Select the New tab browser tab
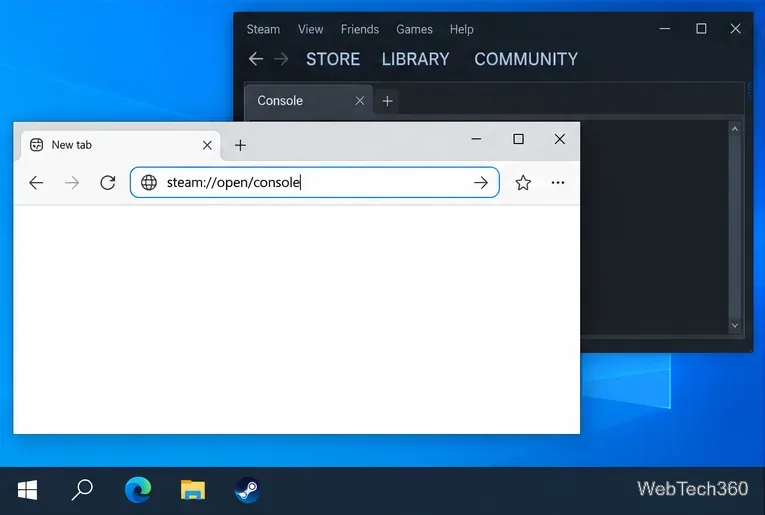Screen dimensions: 765x515 click(120, 145)
